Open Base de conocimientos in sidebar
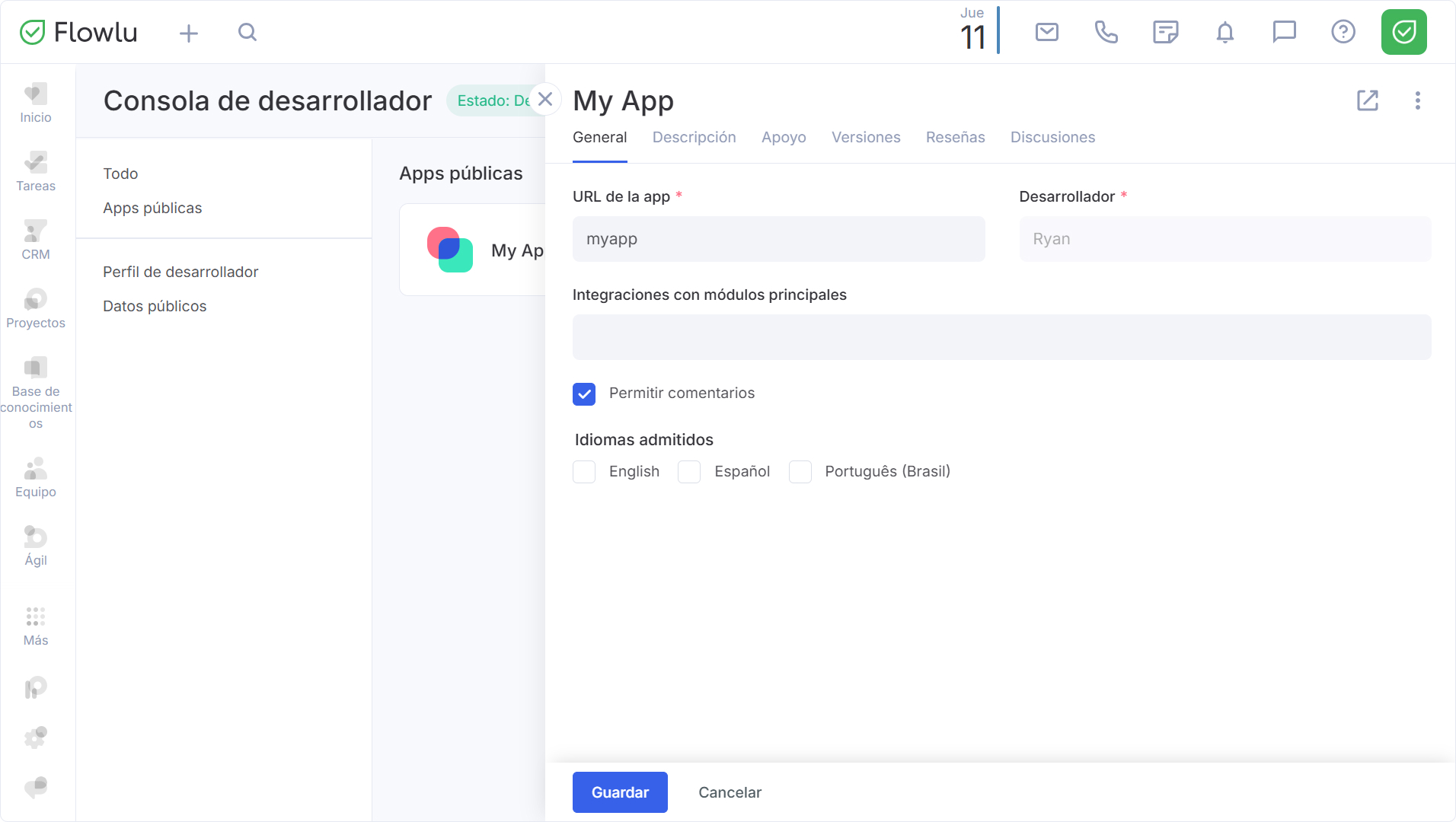 (x=36, y=393)
